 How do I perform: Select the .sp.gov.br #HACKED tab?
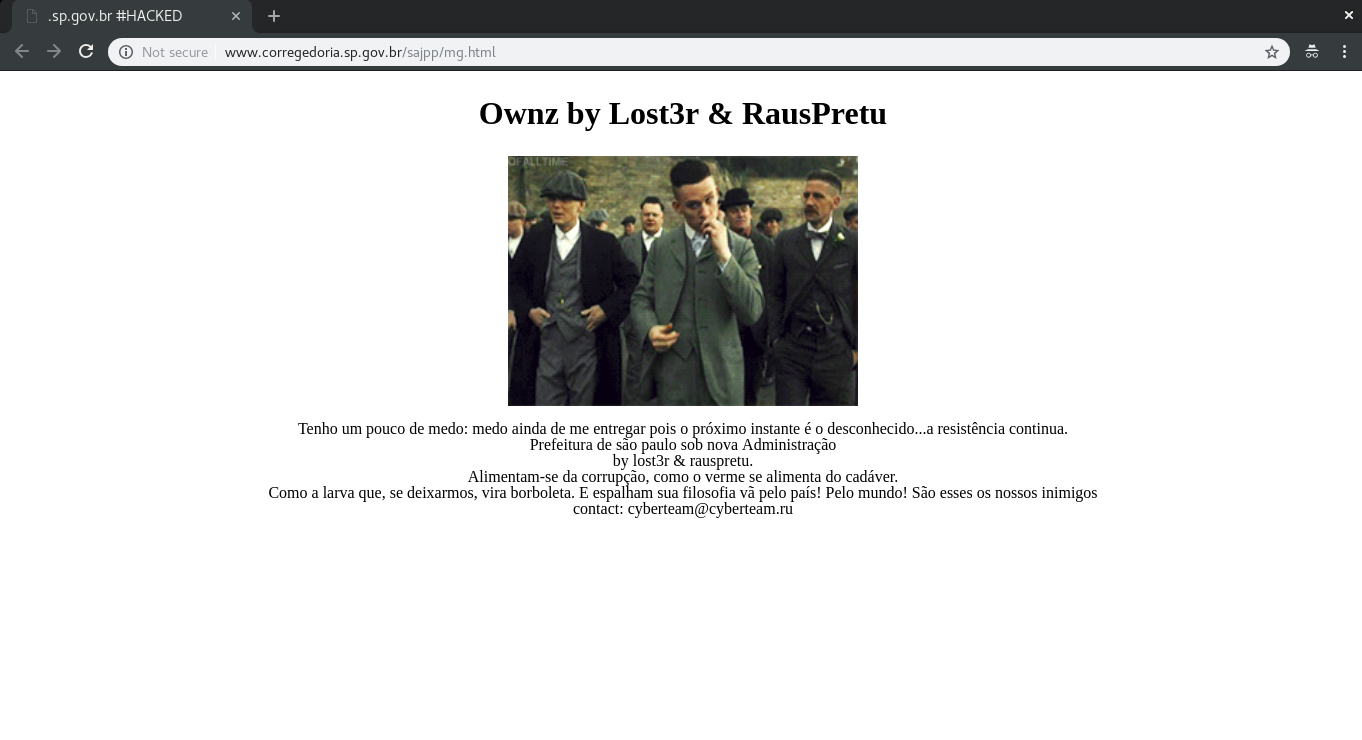click(x=132, y=16)
